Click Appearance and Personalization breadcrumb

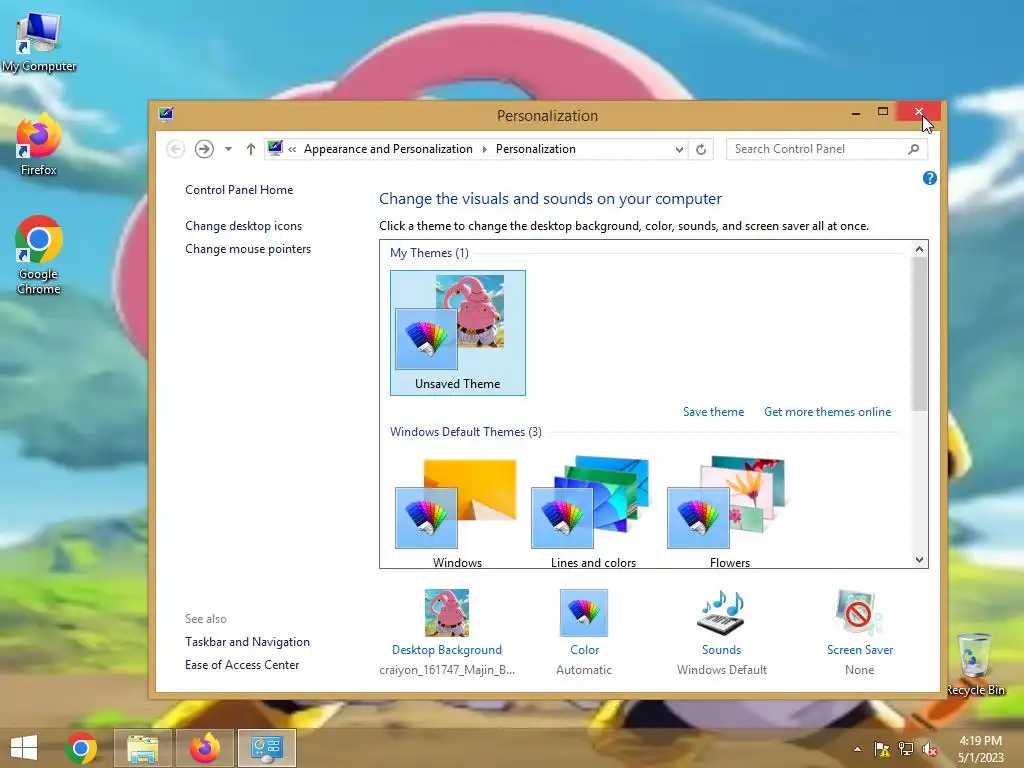coord(388,149)
